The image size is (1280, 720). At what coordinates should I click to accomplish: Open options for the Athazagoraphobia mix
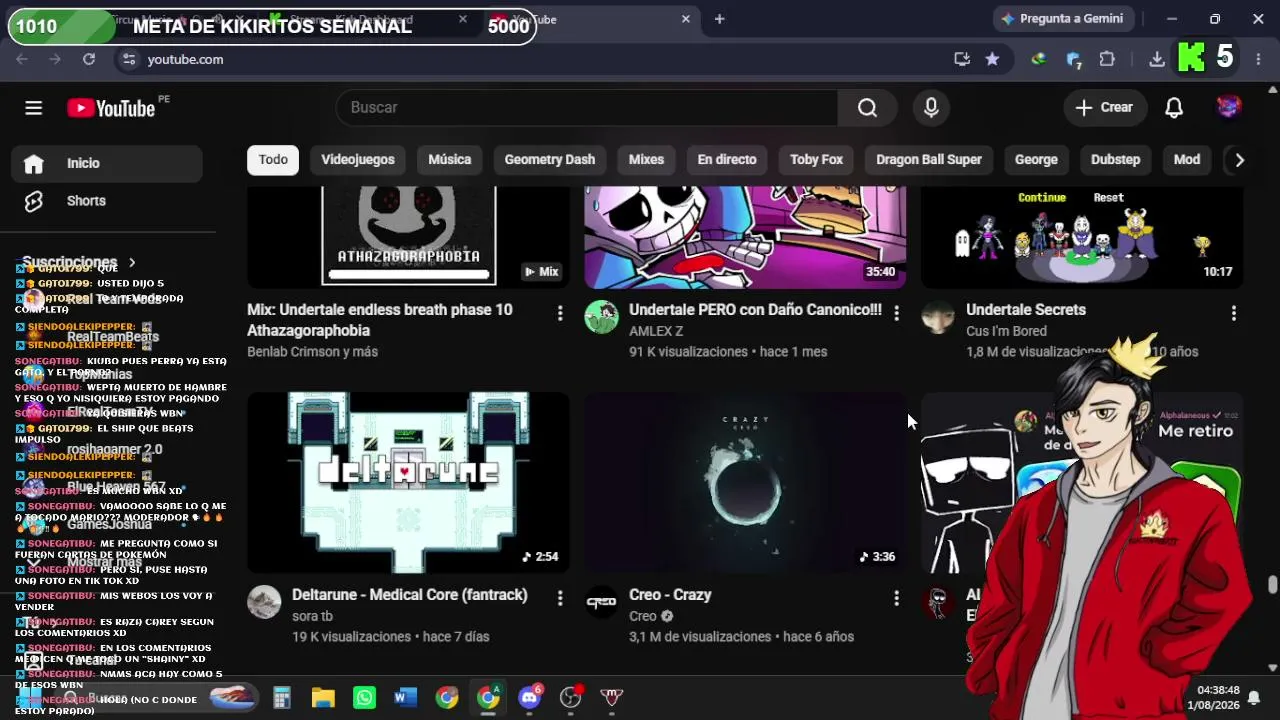pyautogui.click(x=559, y=313)
